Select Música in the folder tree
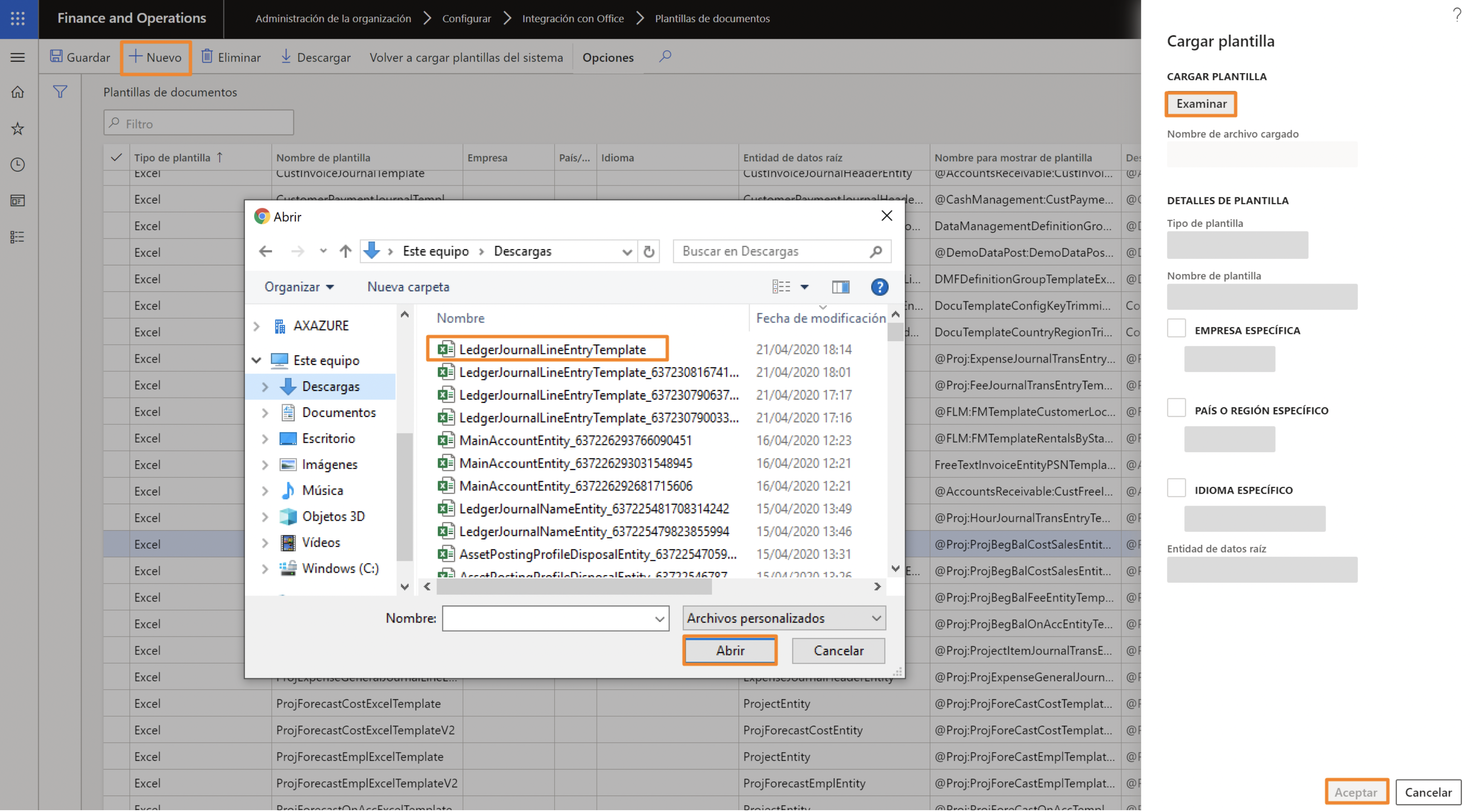1475x812 pixels. [x=322, y=491]
